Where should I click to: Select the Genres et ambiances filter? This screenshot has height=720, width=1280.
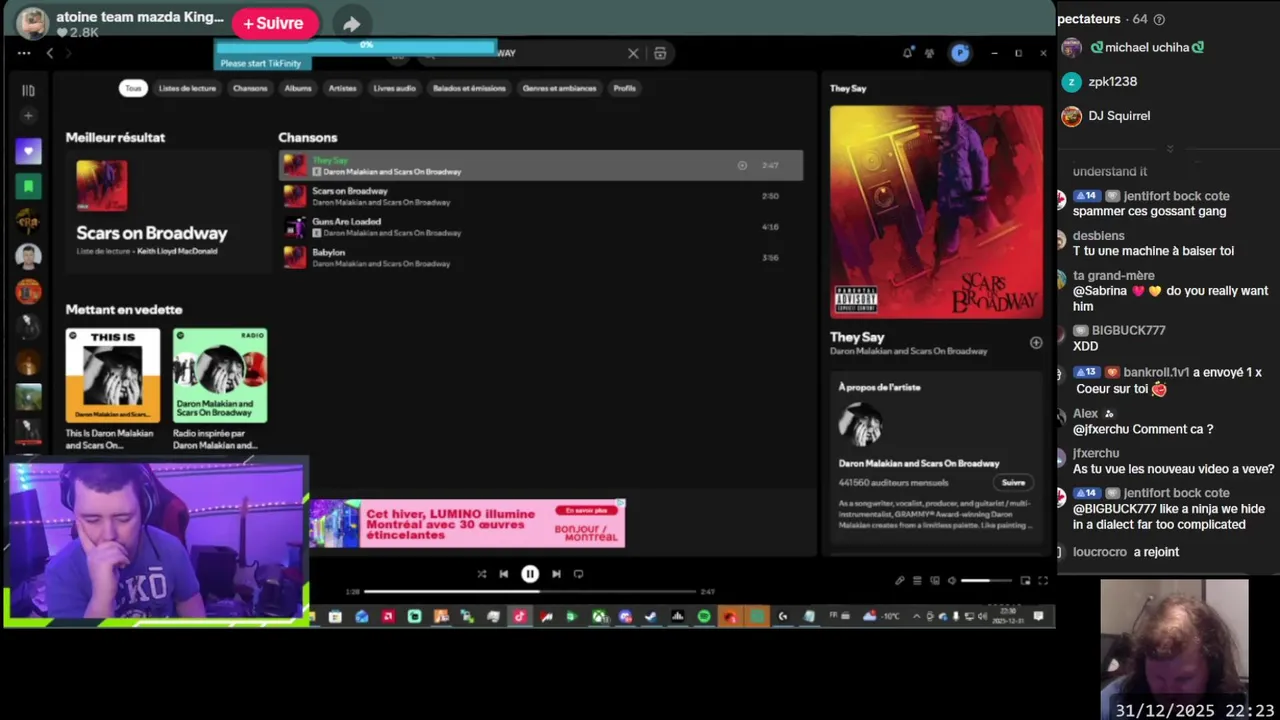(559, 88)
